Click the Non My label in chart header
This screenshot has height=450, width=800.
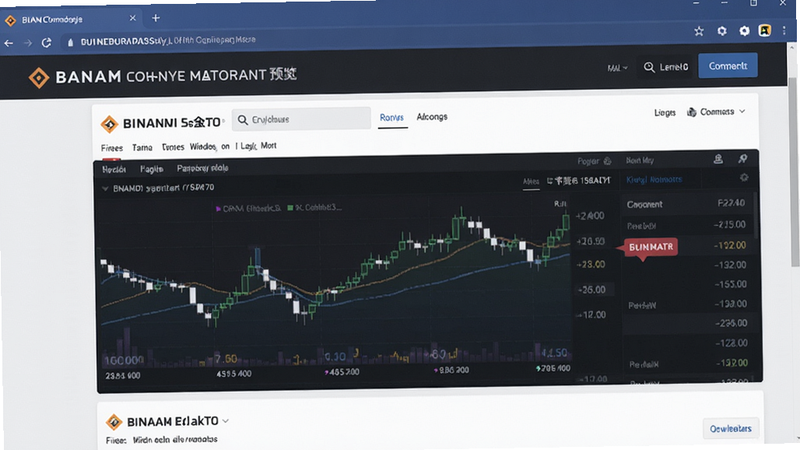(x=640, y=160)
